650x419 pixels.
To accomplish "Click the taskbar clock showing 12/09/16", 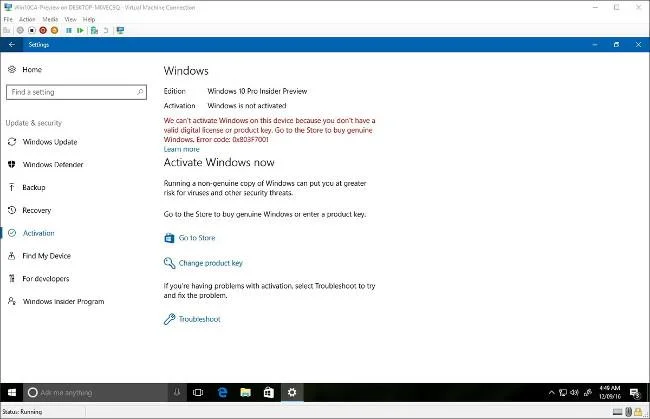I will [610, 392].
